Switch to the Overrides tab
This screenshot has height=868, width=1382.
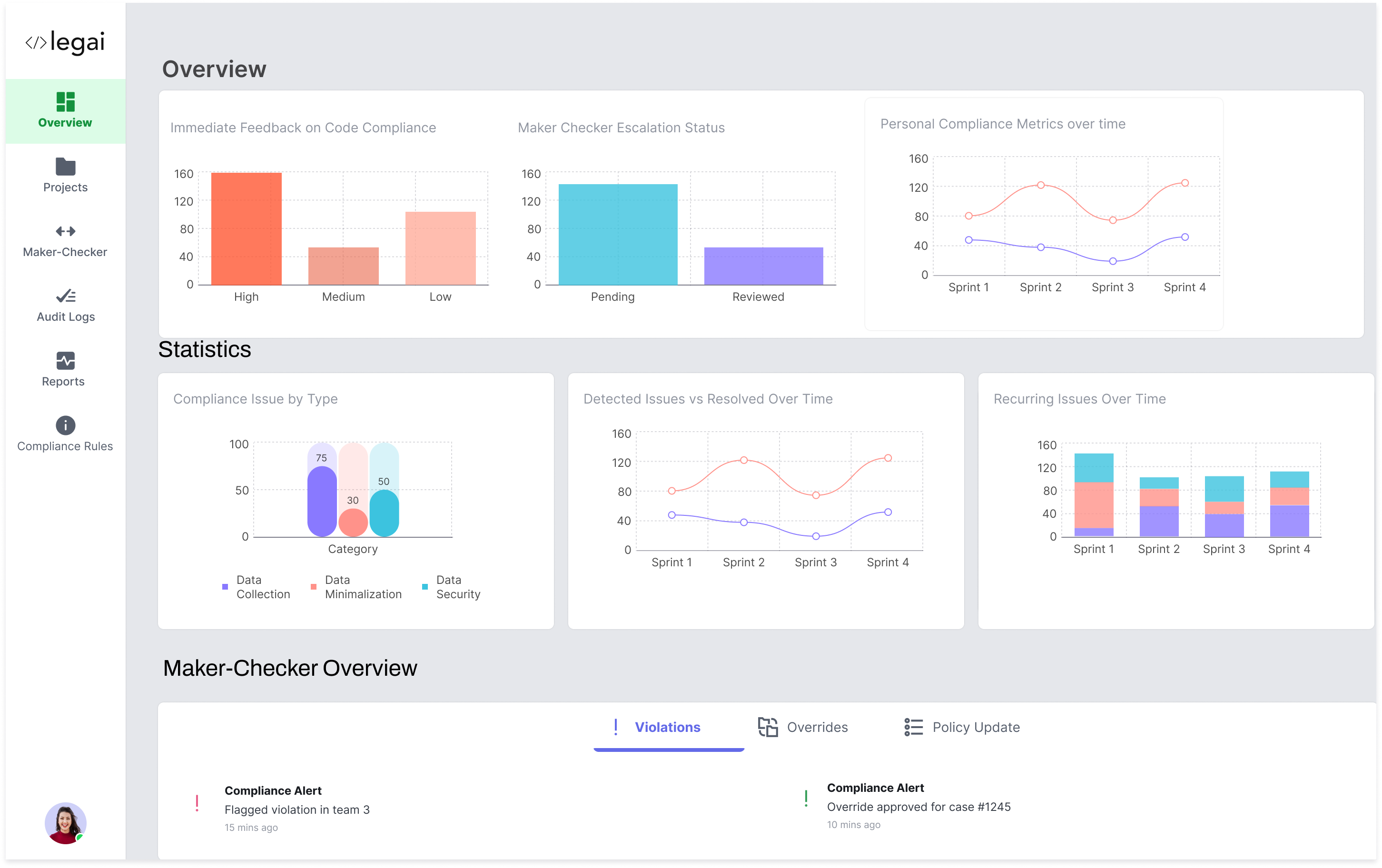(x=803, y=727)
